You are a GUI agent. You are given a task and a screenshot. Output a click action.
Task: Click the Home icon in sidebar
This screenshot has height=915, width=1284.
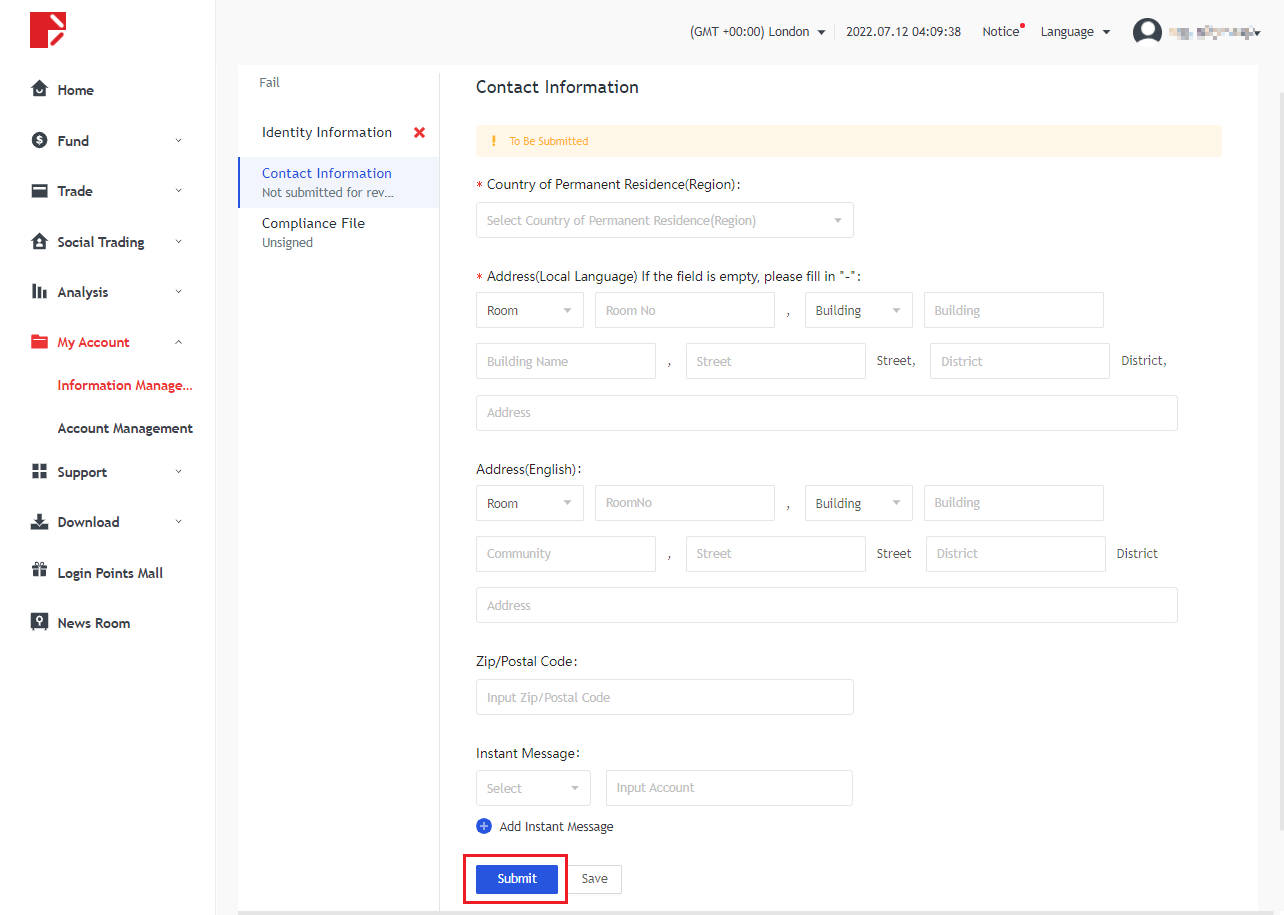39,89
